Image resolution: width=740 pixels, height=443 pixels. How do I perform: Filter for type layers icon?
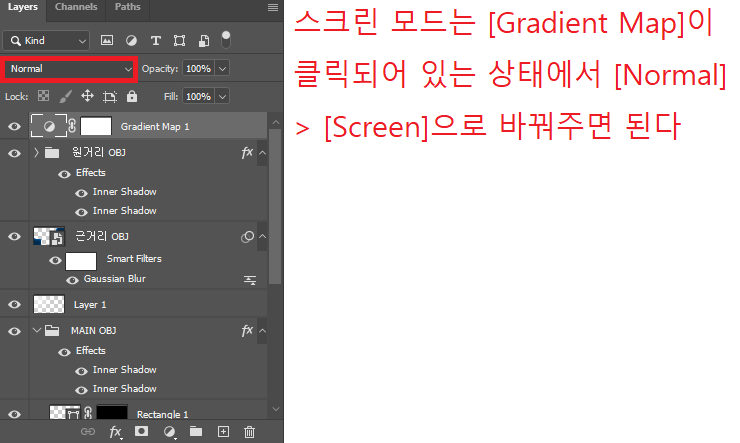[x=155, y=41]
